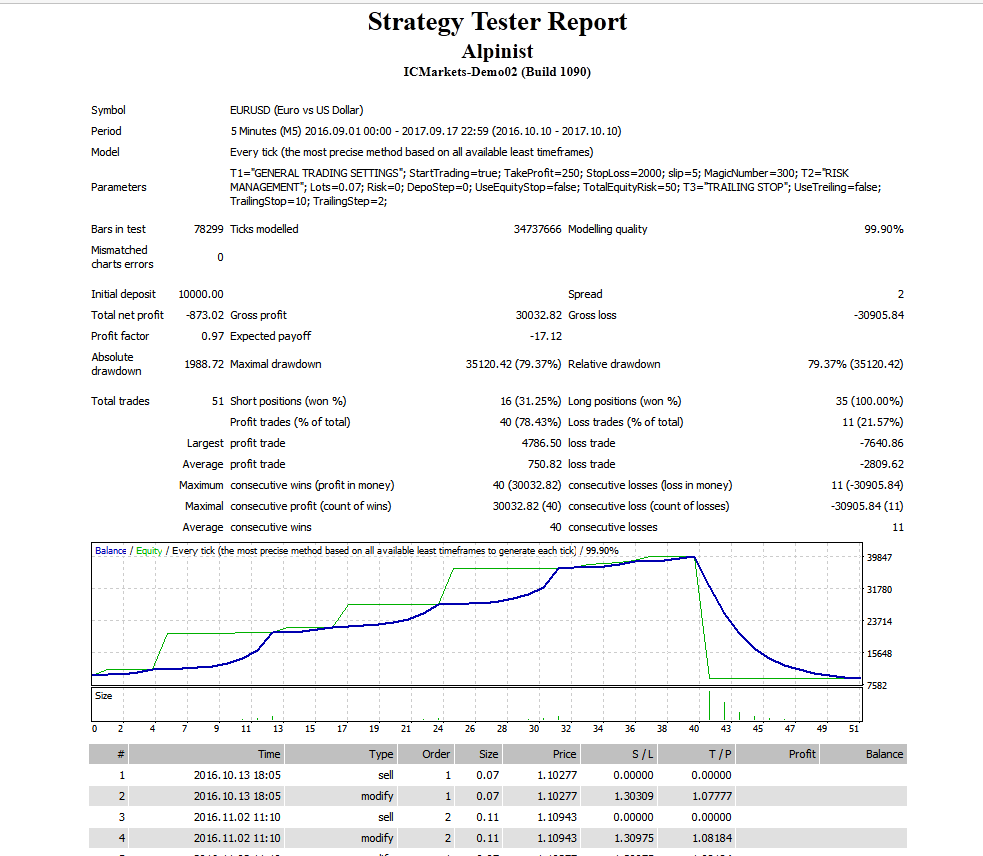Click the Short positions value 16 (31.25%)
This screenshot has height=856, width=983.
[x=531, y=401]
